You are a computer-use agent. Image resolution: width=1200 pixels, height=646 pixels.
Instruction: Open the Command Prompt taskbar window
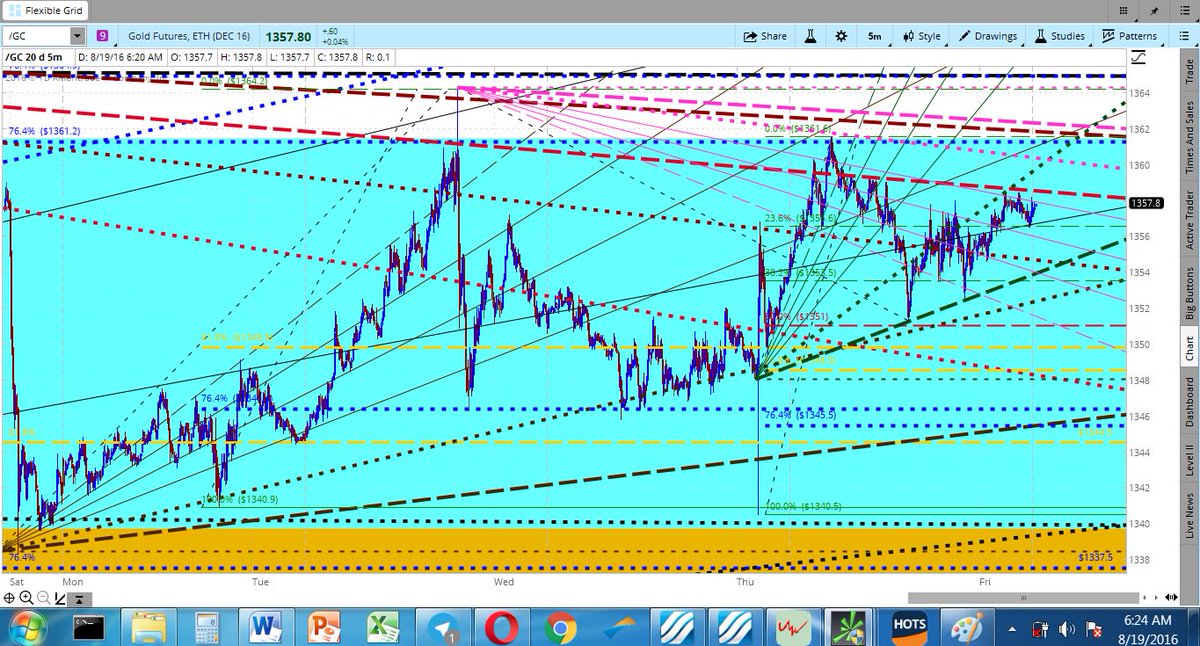pos(91,628)
